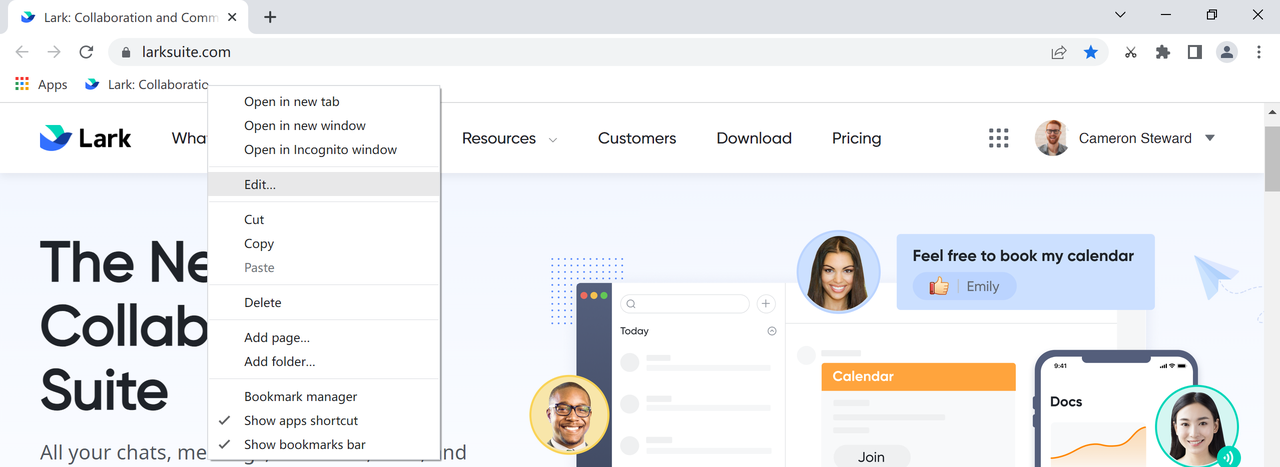Select Bookmark manager from context menu
This screenshot has width=1280, height=467.
(x=300, y=397)
